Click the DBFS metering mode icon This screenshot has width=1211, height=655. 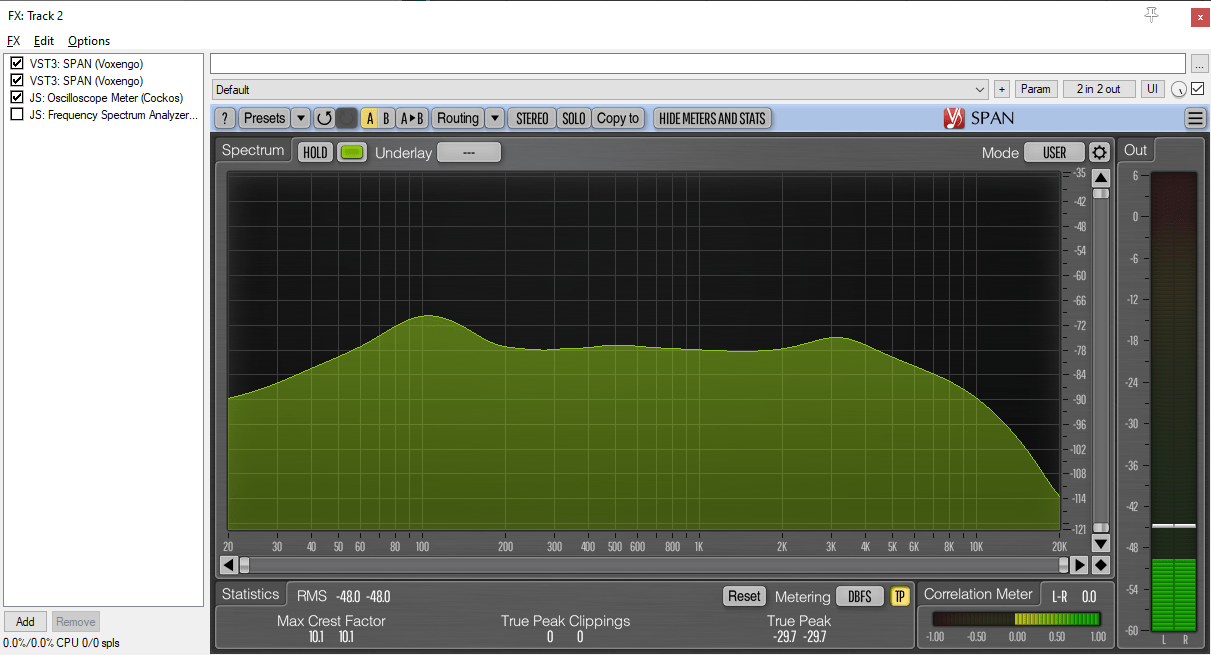click(860, 596)
